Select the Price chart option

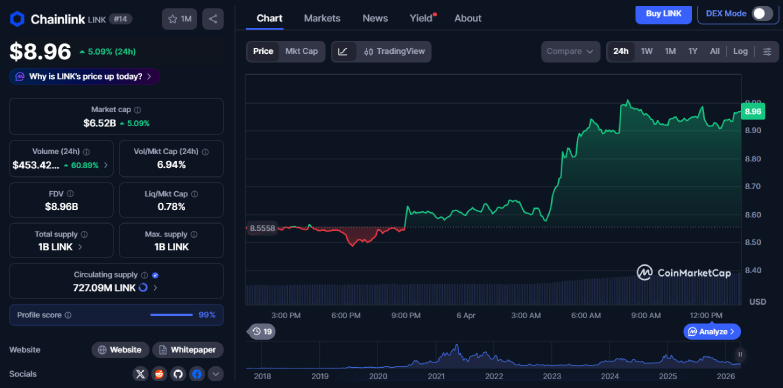coord(263,51)
